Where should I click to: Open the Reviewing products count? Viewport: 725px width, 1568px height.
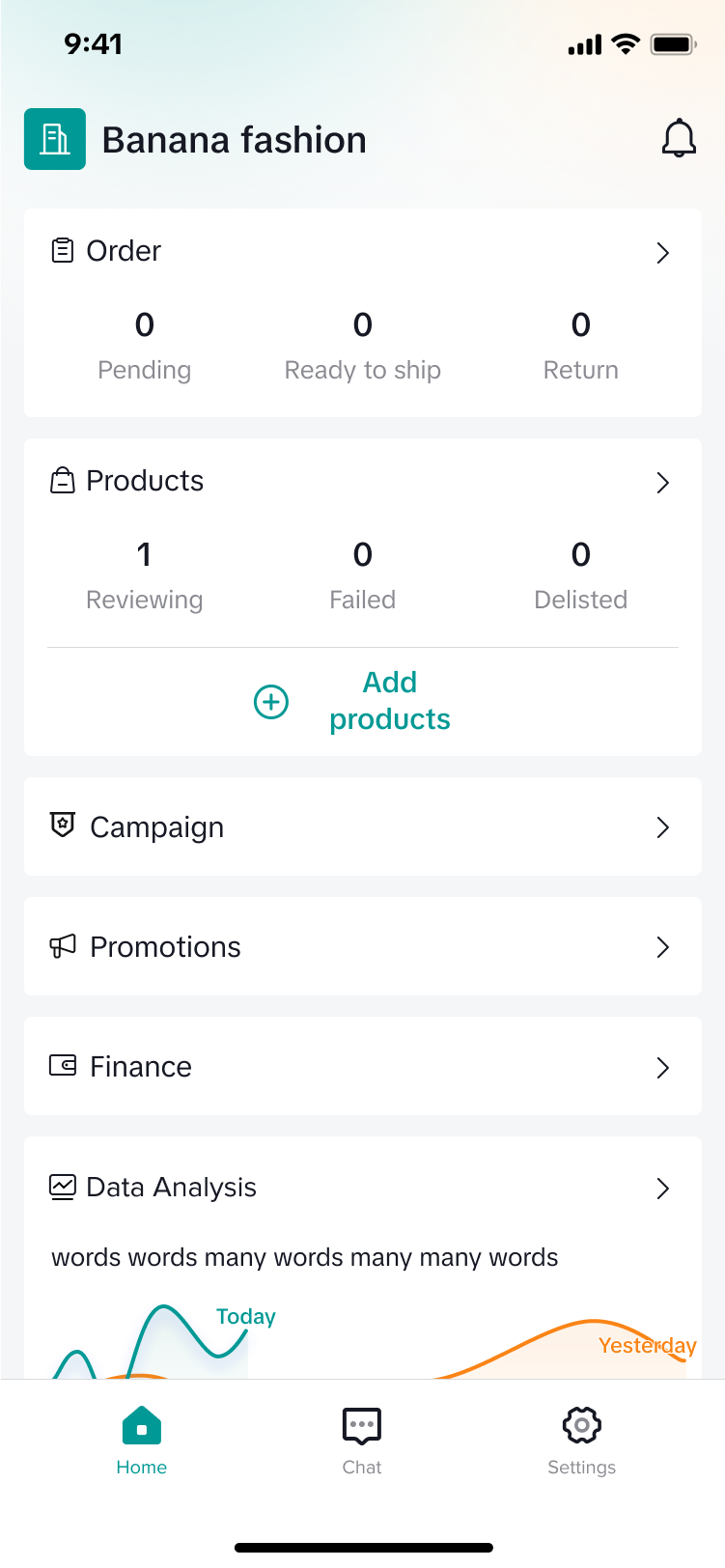click(x=145, y=574)
